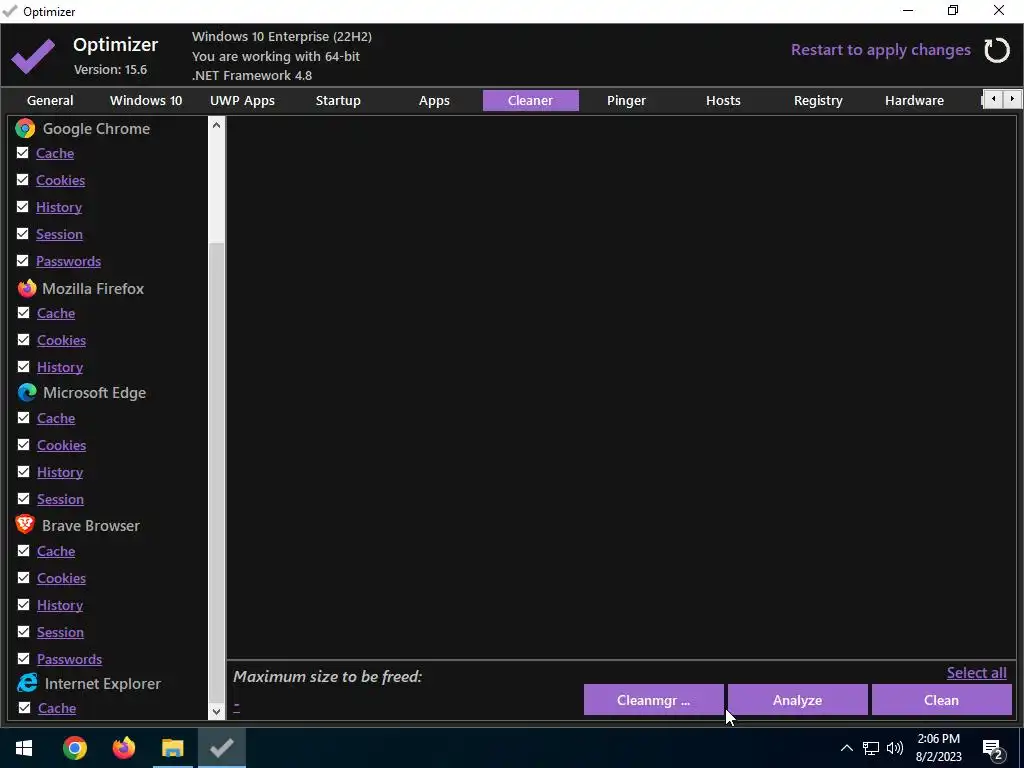The width and height of the screenshot is (1024, 768).
Task: Toggle Brave Browser Passwords checkbox
Action: tap(24, 658)
